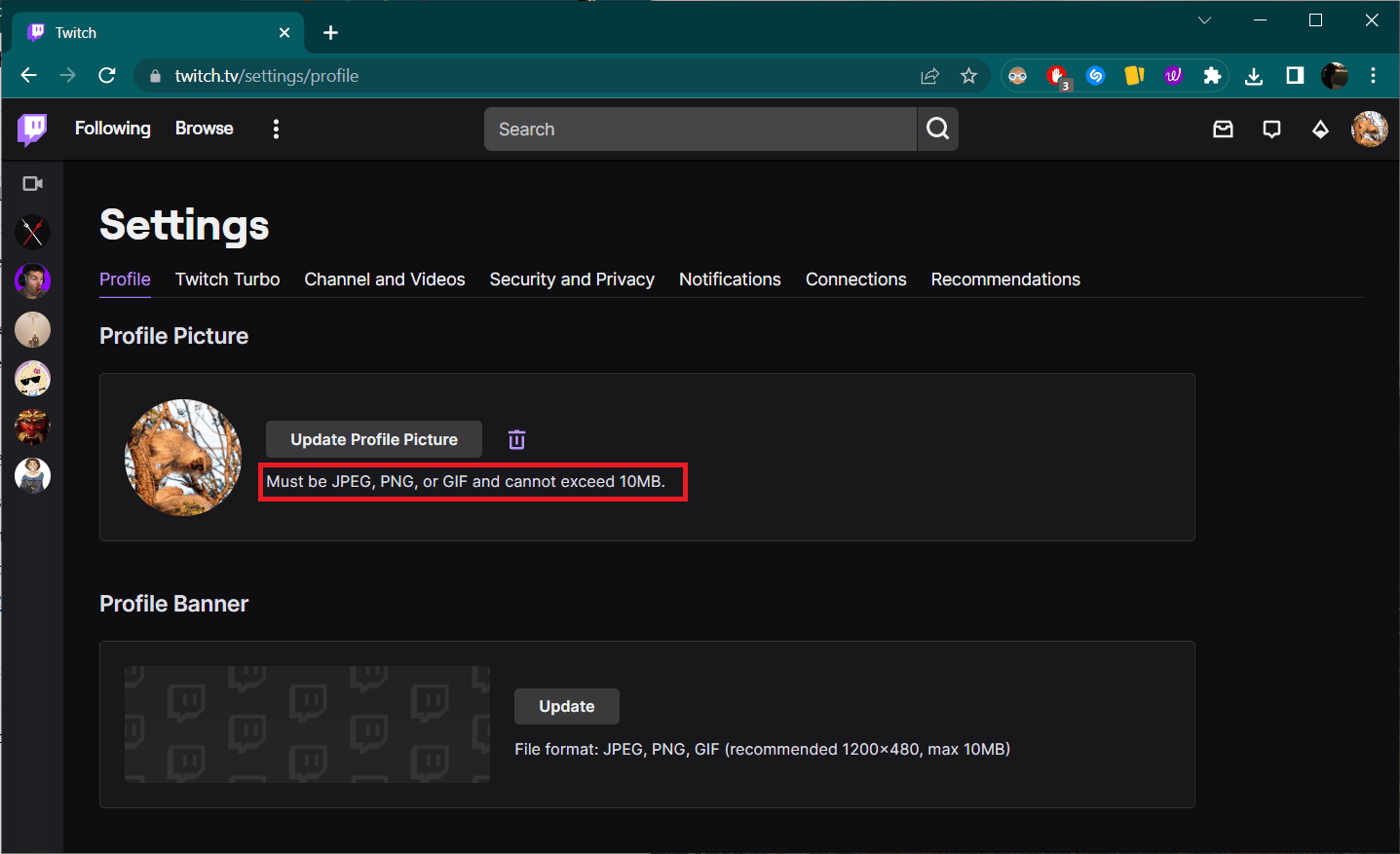This screenshot has height=854, width=1400.
Task: Click the Twitch logo in top left
Action: point(31,129)
